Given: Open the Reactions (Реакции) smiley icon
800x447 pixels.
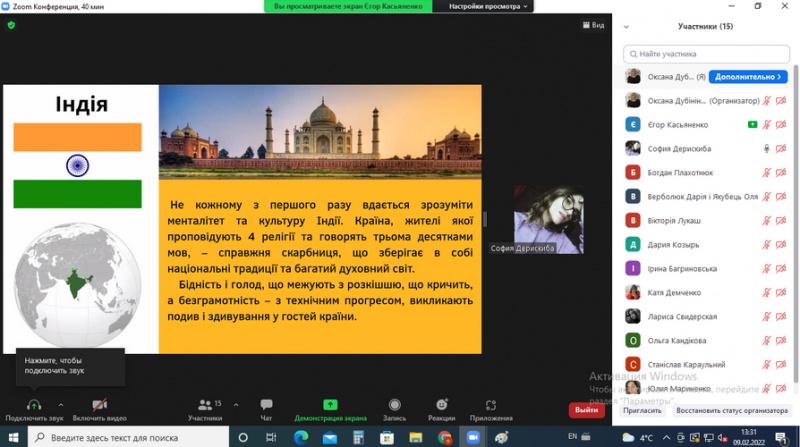Looking at the screenshot, I should 441,405.
